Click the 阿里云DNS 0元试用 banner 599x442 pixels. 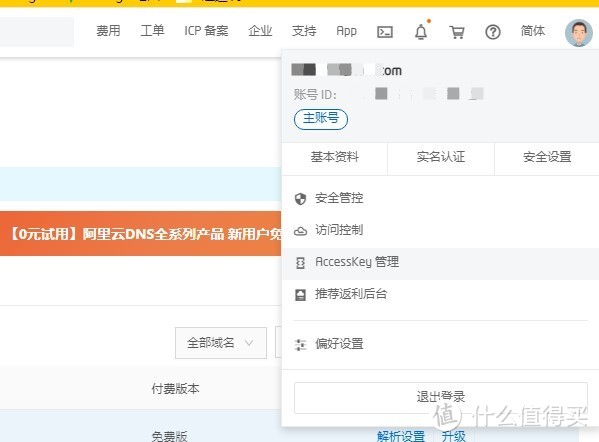click(141, 233)
